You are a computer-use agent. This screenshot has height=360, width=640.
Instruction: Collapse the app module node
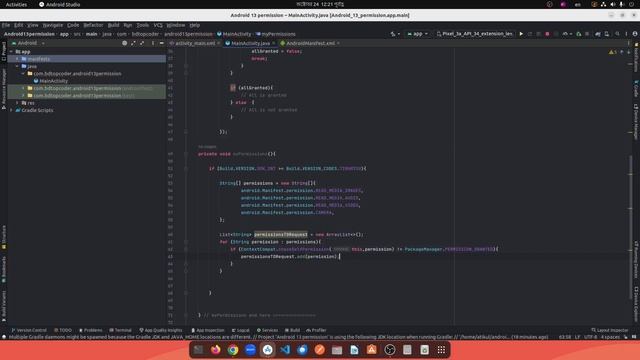(11, 52)
